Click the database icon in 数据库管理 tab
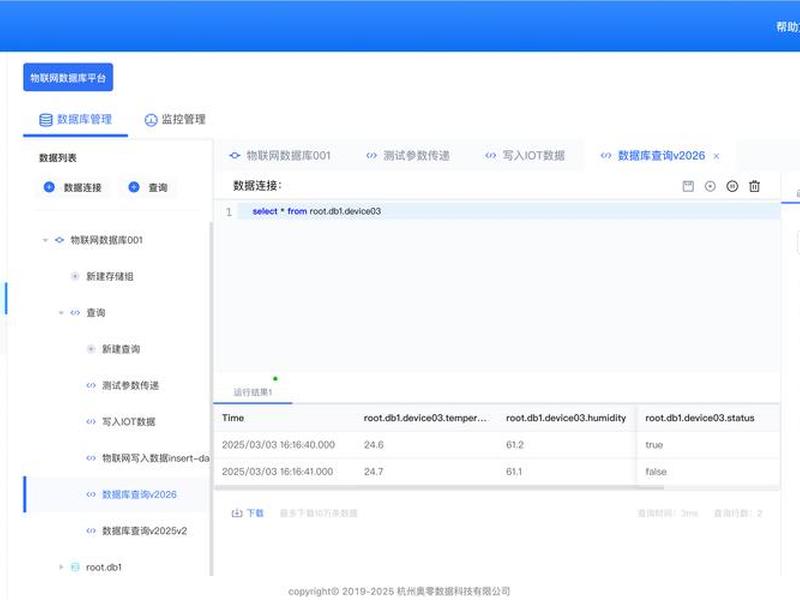Image resolution: width=800 pixels, height=600 pixels. (46, 120)
